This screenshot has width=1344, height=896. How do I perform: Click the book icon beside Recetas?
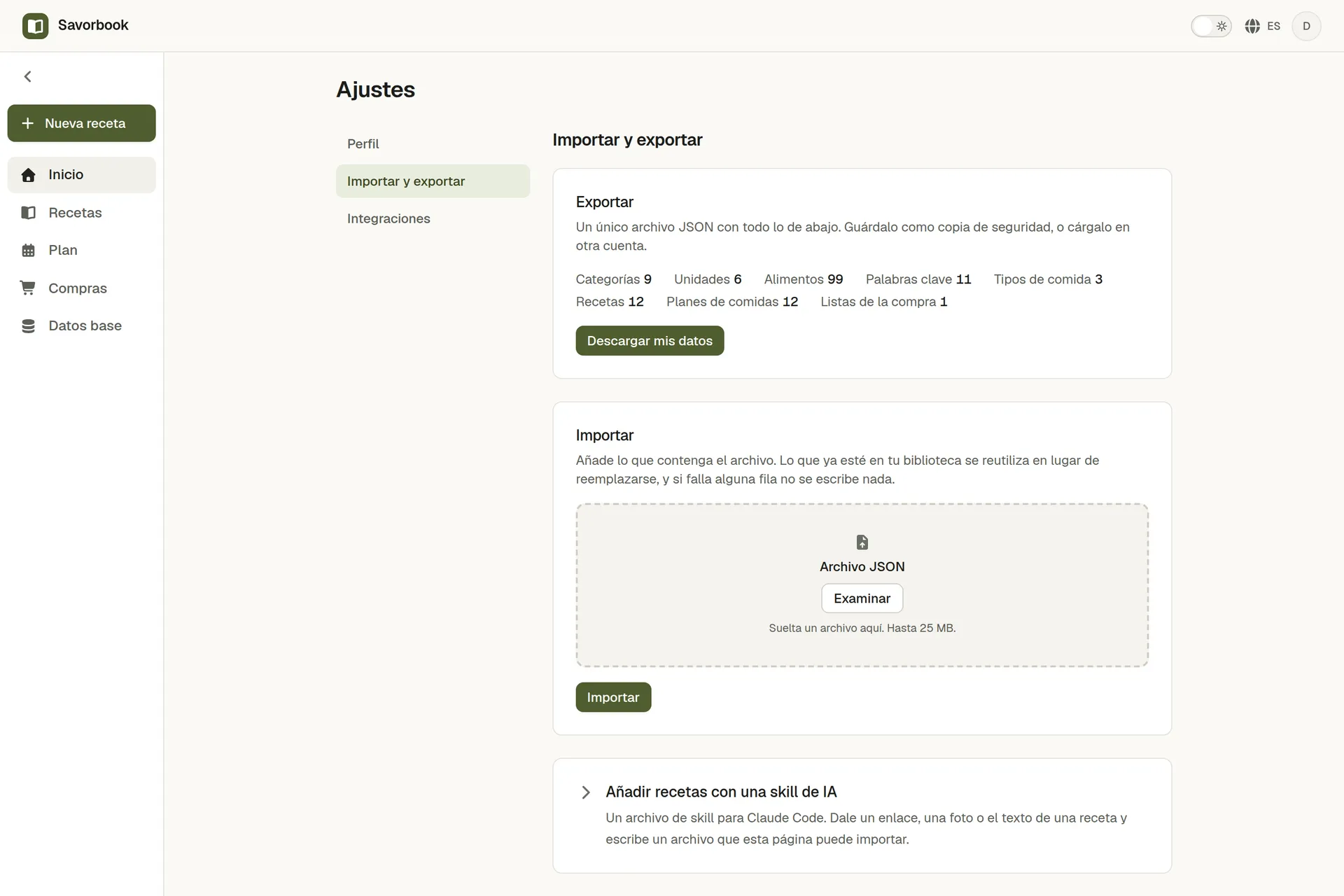pyautogui.click(x=28, y=213)
